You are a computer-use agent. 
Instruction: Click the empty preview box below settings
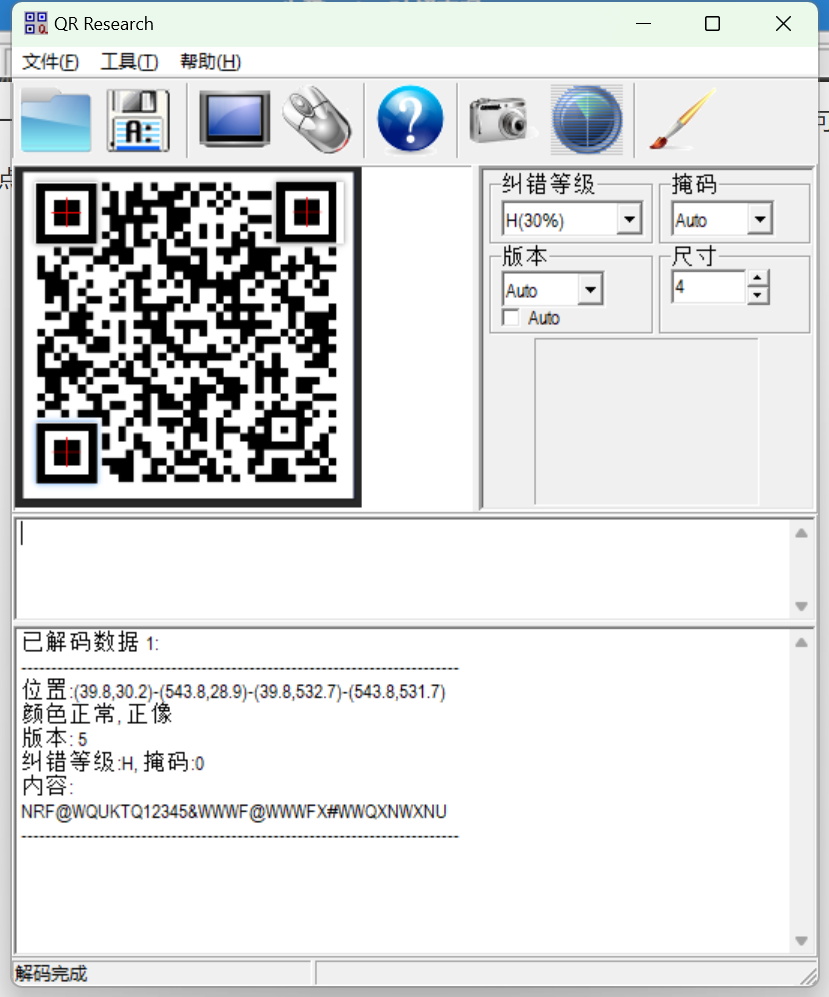tap(646, 421)
